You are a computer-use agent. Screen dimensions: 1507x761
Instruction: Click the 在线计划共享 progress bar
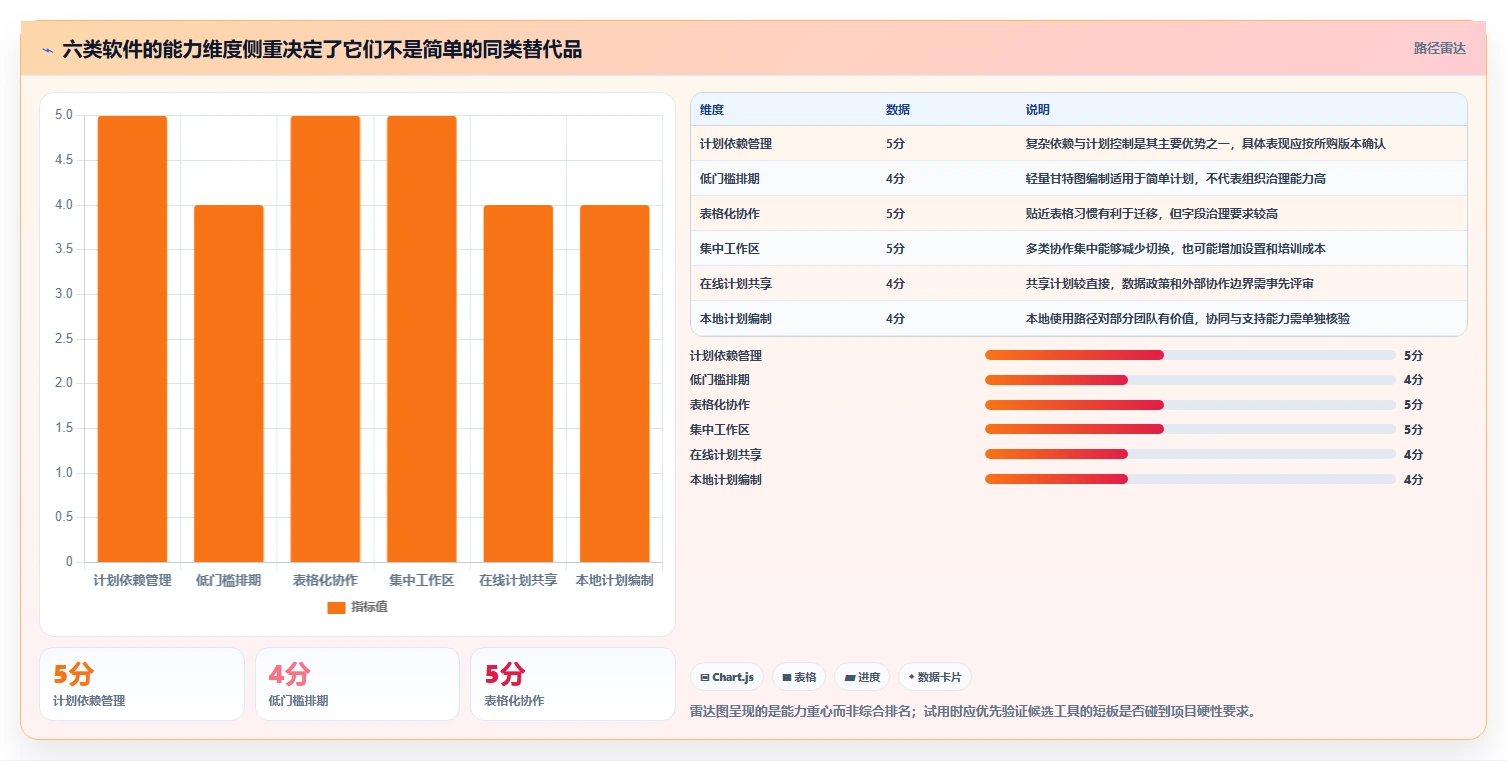1190,454
